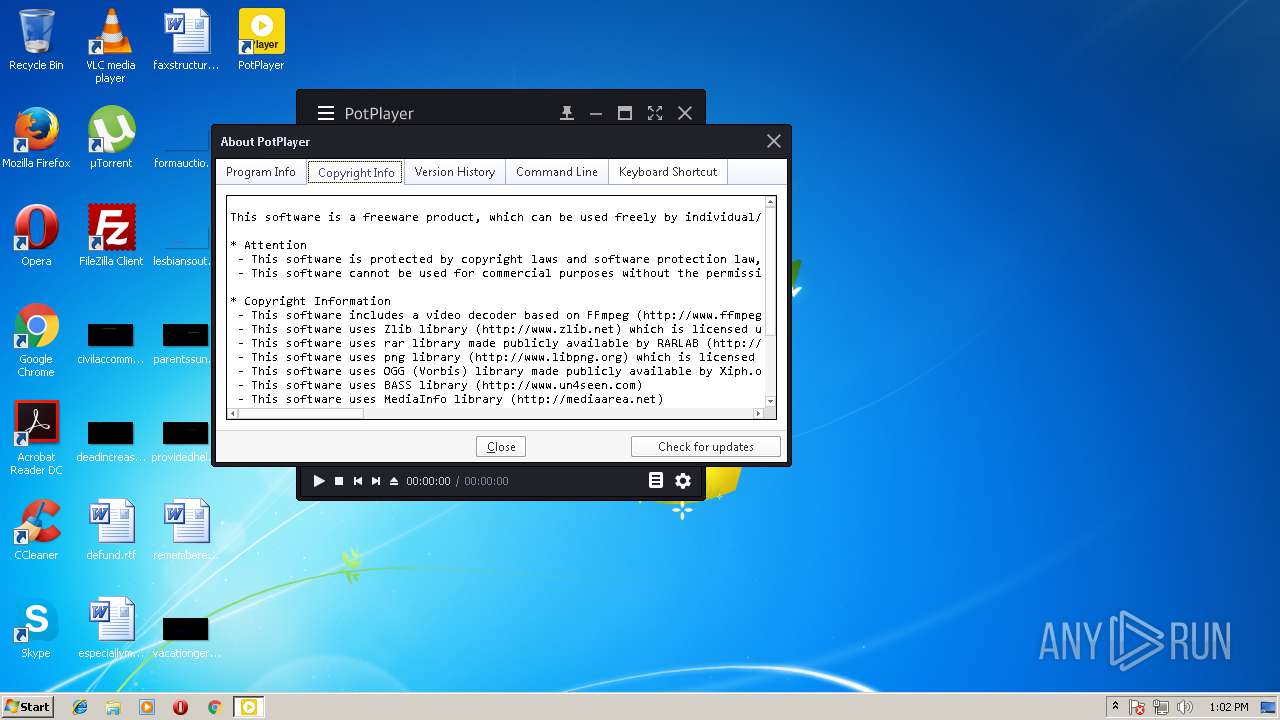Select the Opera desktop icon
The image size is (1280, 720).
(x=36, y=236)
